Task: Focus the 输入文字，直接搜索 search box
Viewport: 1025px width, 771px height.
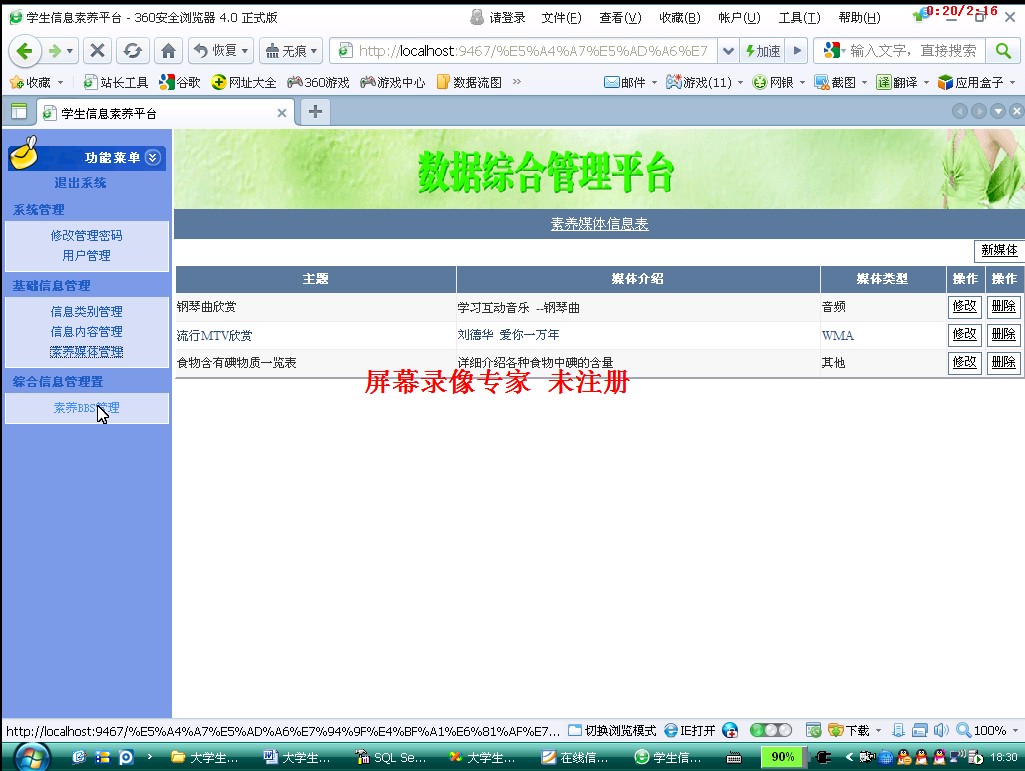Action: [x=914, y=50]
